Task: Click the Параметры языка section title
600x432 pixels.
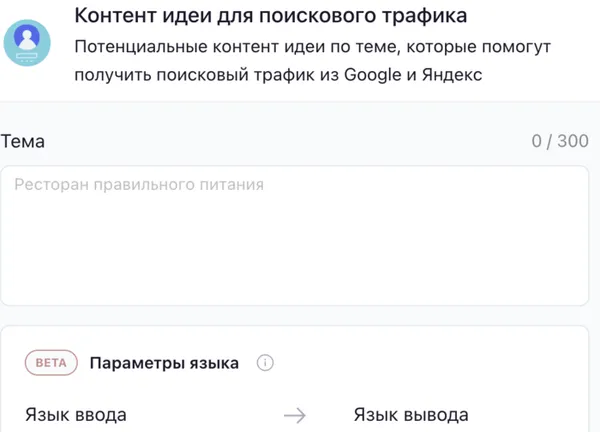Action: click(164, 363)
